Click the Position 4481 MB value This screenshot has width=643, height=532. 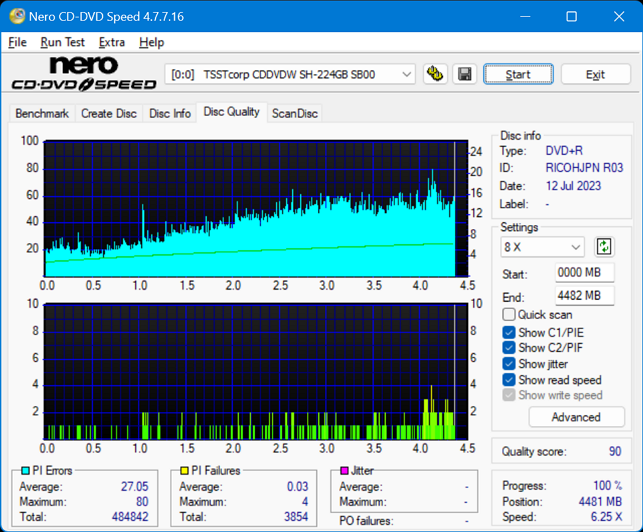[x=600, y=502]
